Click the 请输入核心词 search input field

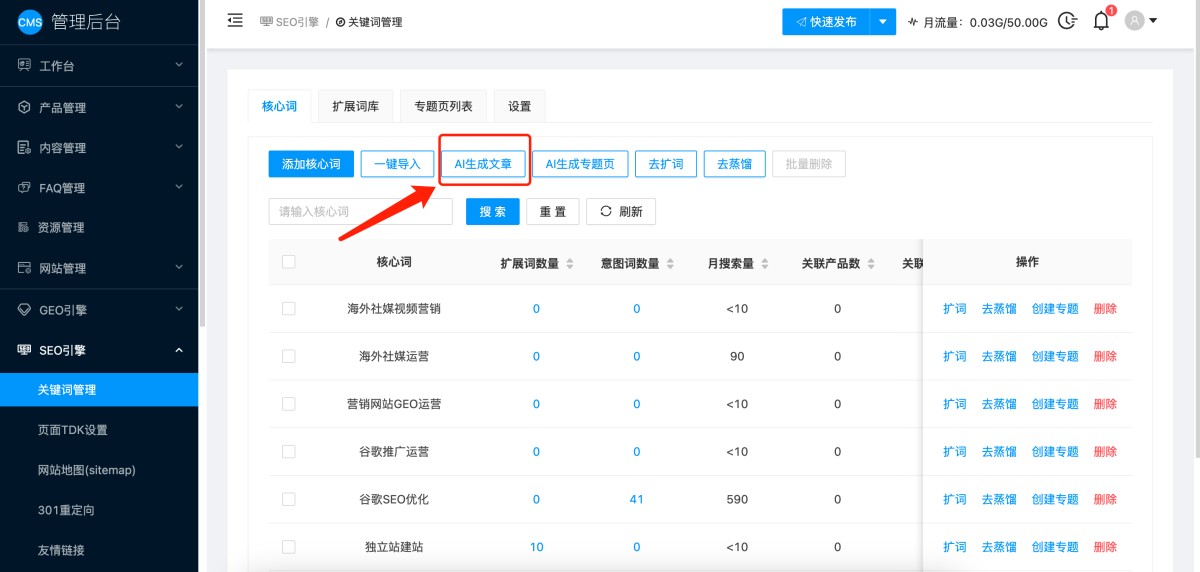(x=360, y=212)
